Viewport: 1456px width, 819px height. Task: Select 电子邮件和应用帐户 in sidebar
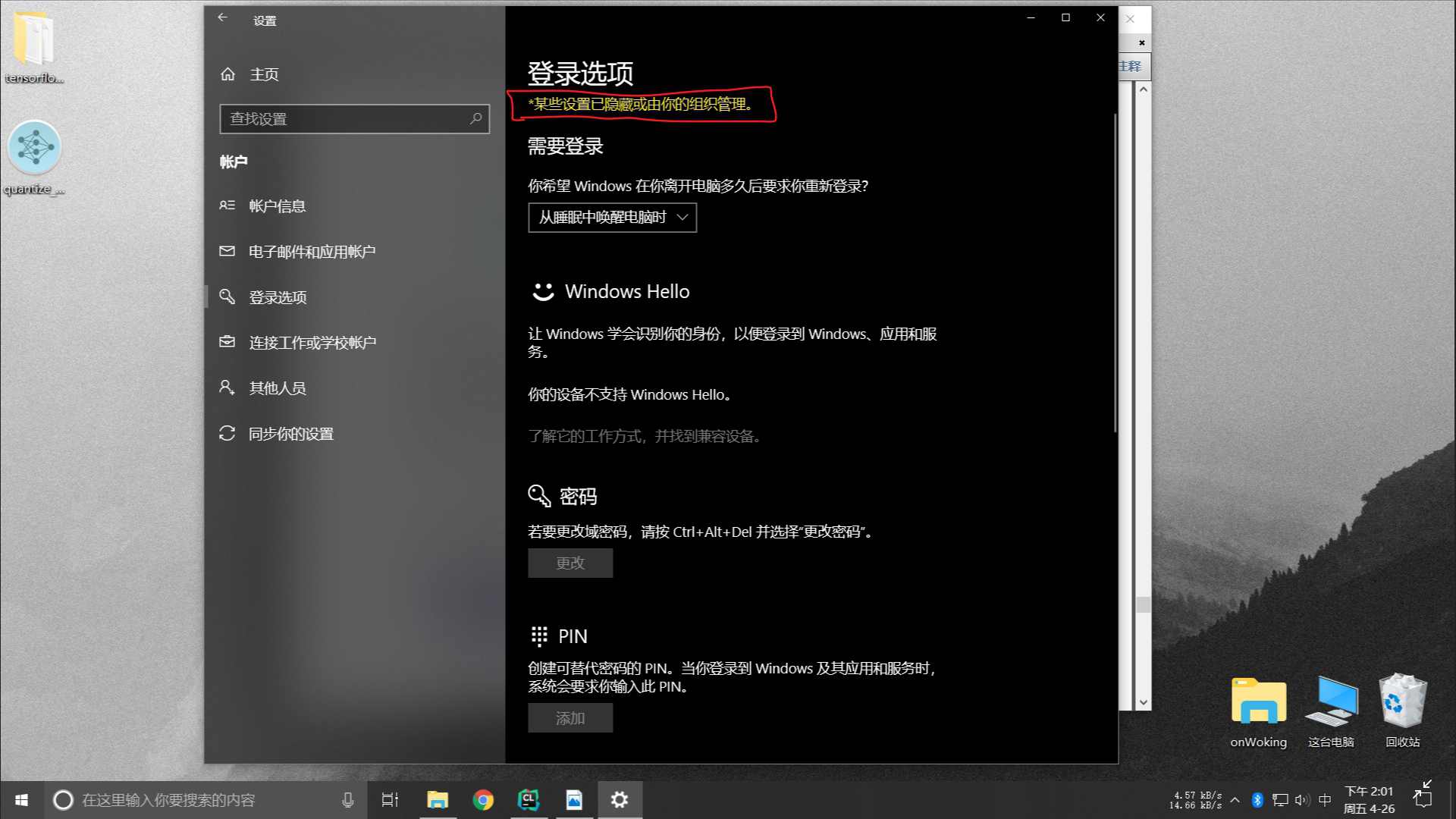coord(312,252)
